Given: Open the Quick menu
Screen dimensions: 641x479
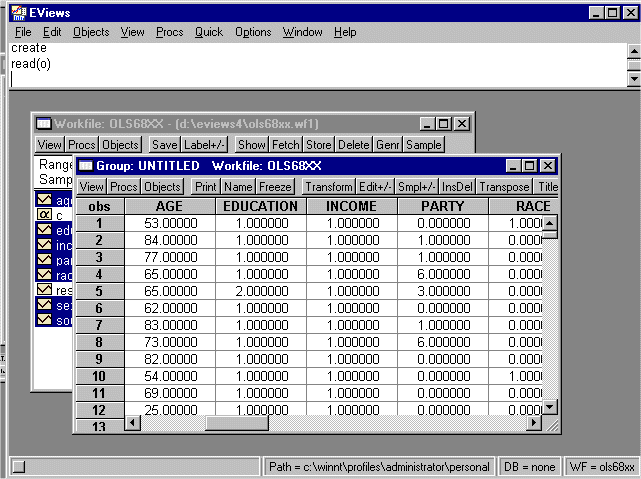Looking at the screenshot, I should pos(209,32).
